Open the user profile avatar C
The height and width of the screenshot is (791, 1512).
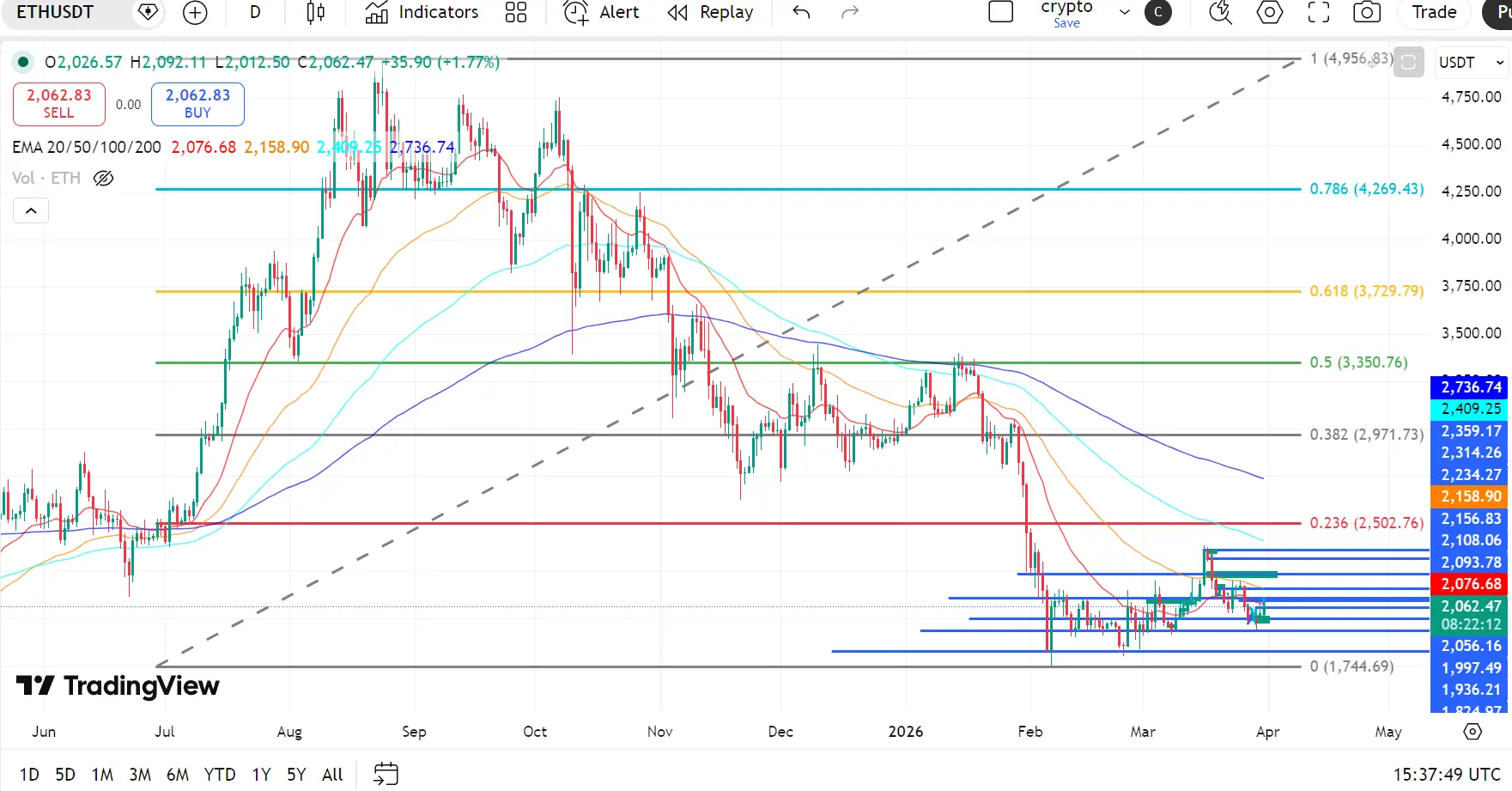[1158, 13]
